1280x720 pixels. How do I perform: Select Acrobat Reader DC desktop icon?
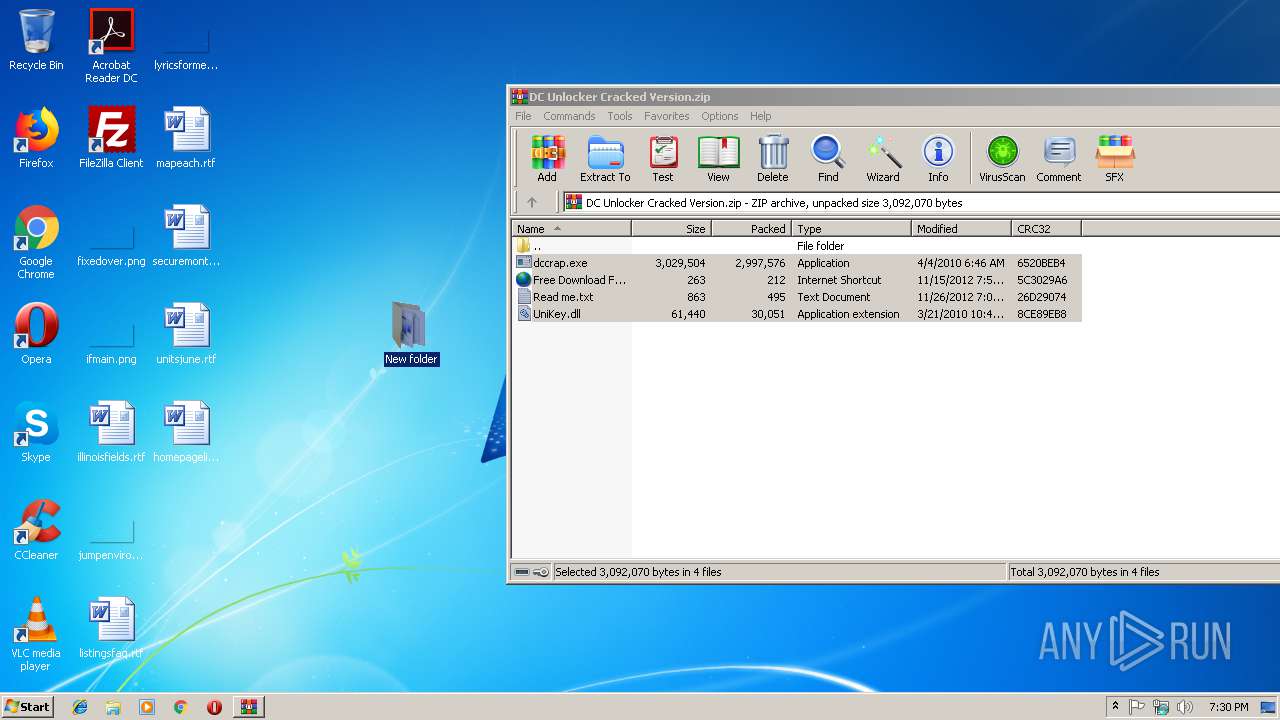click(111, 46)
